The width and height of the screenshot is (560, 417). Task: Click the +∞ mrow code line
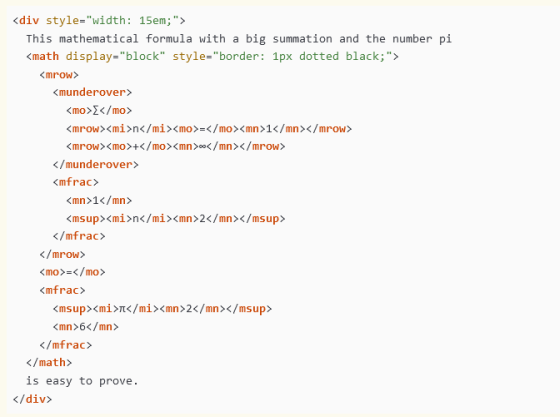175,146
